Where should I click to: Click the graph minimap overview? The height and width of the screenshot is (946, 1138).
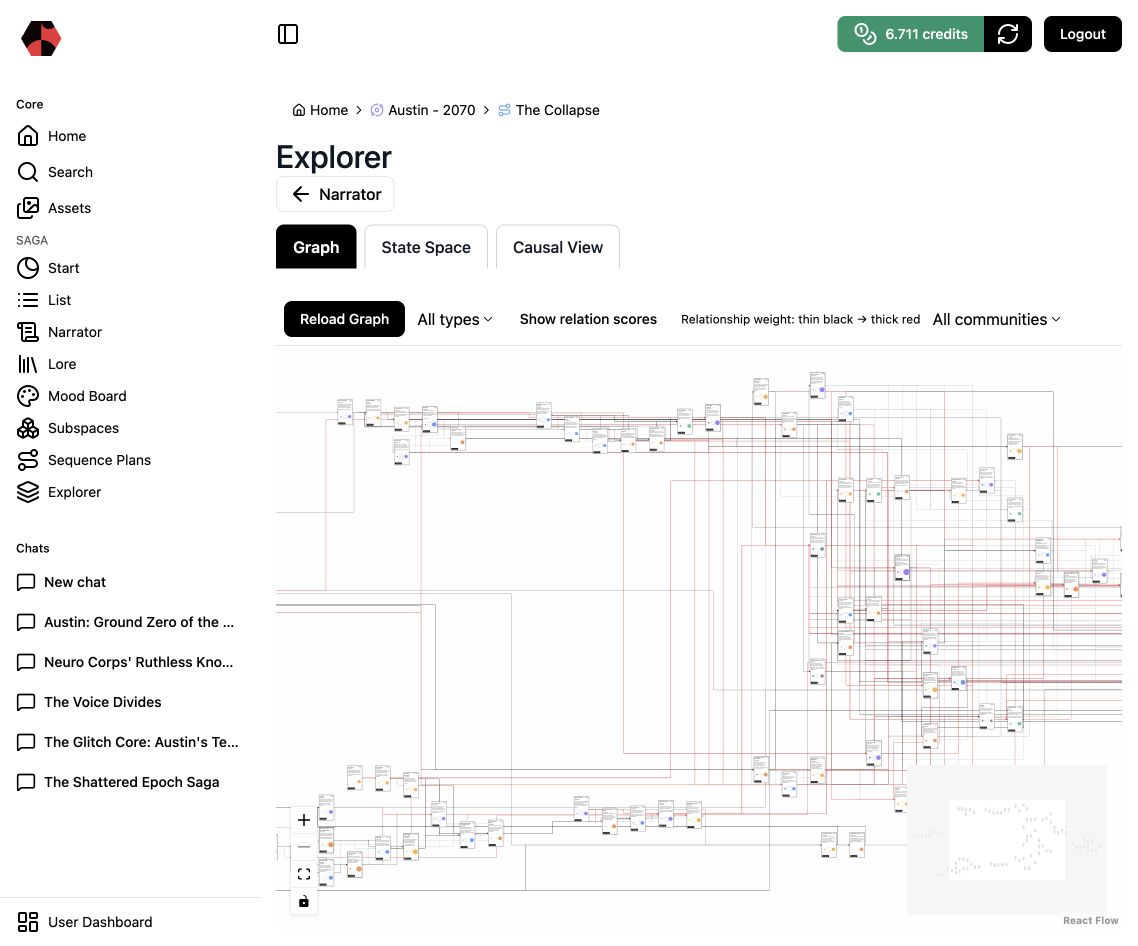[x=1007, y=839]
